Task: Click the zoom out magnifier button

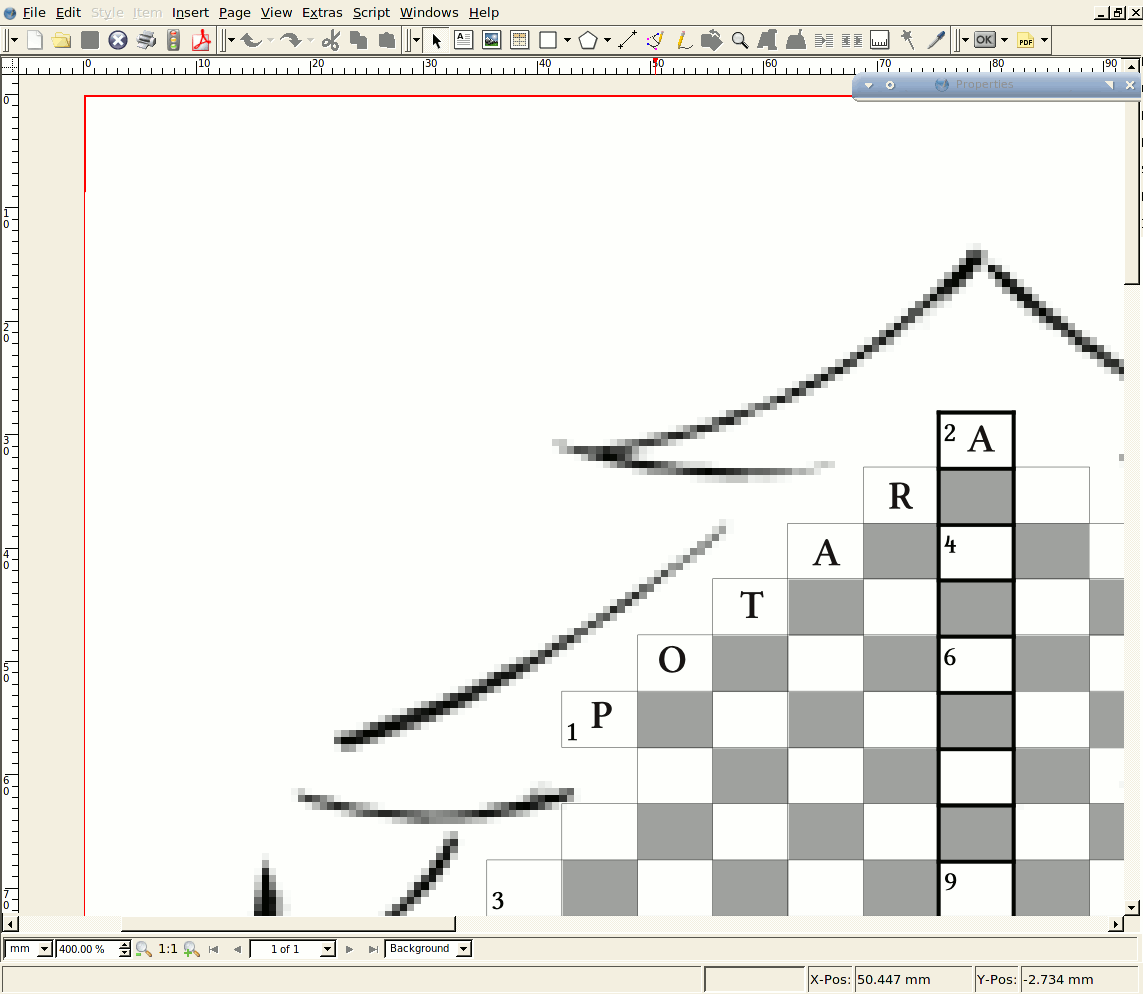Action: (x=143, y=949)
